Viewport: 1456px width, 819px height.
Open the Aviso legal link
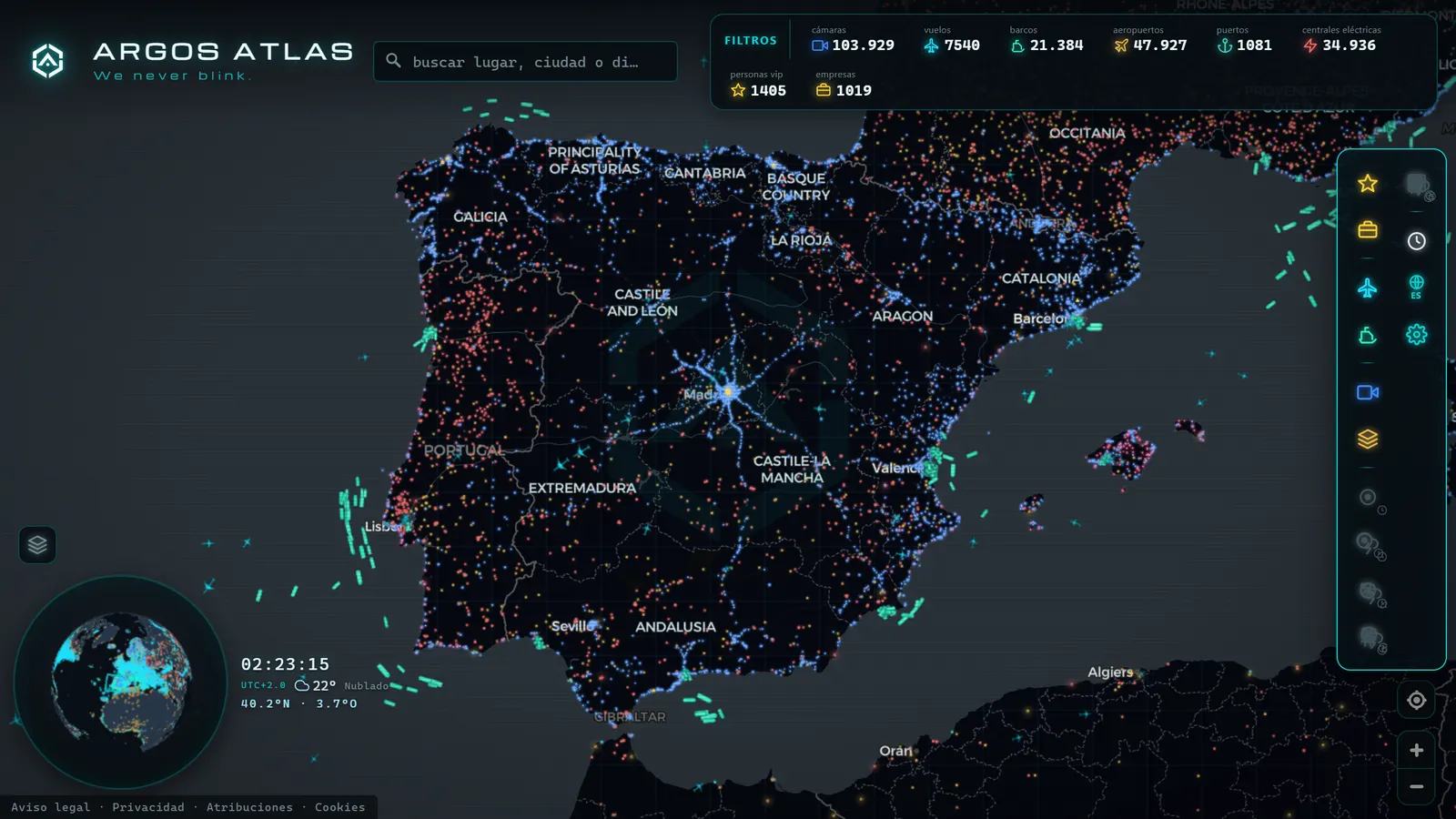51,807
